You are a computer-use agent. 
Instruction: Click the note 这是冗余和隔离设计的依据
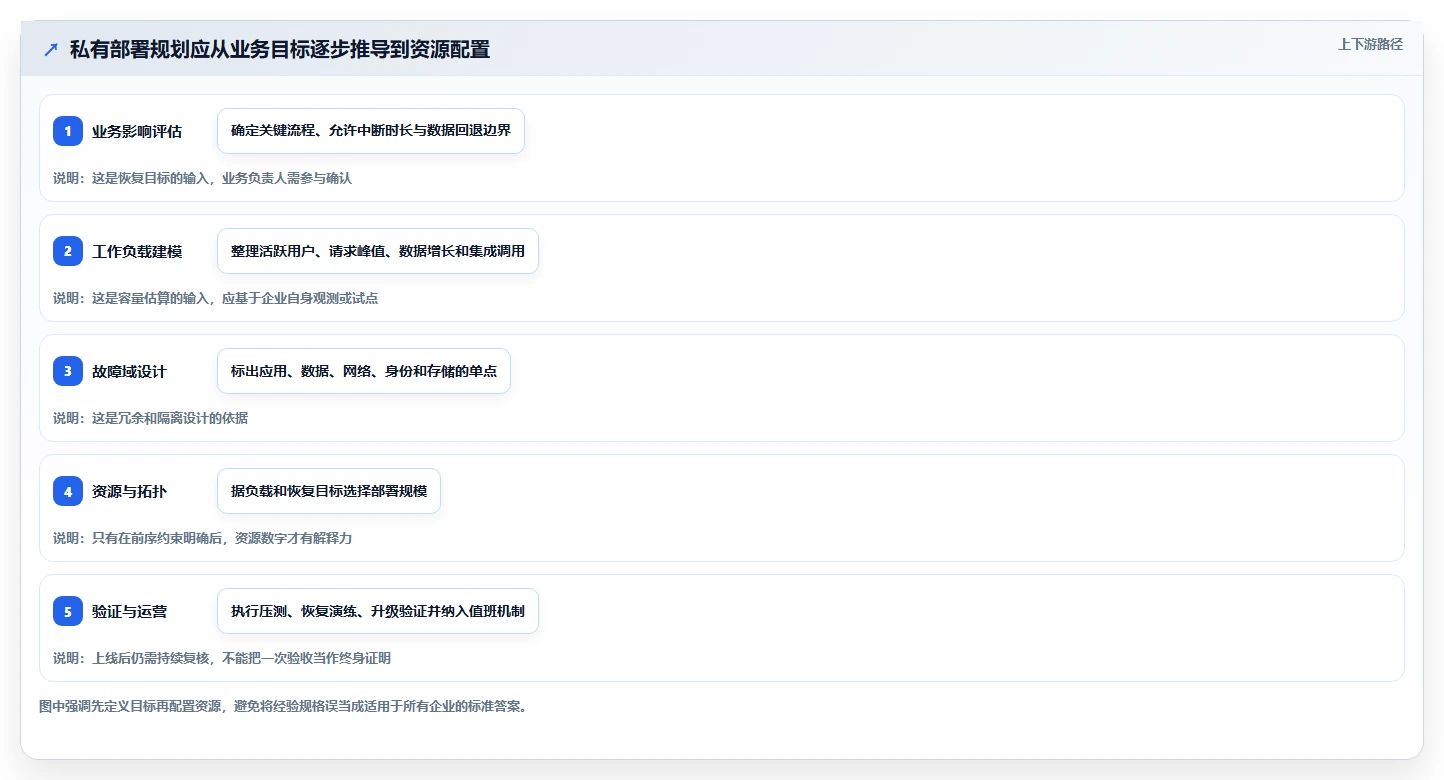pos(170,418)
